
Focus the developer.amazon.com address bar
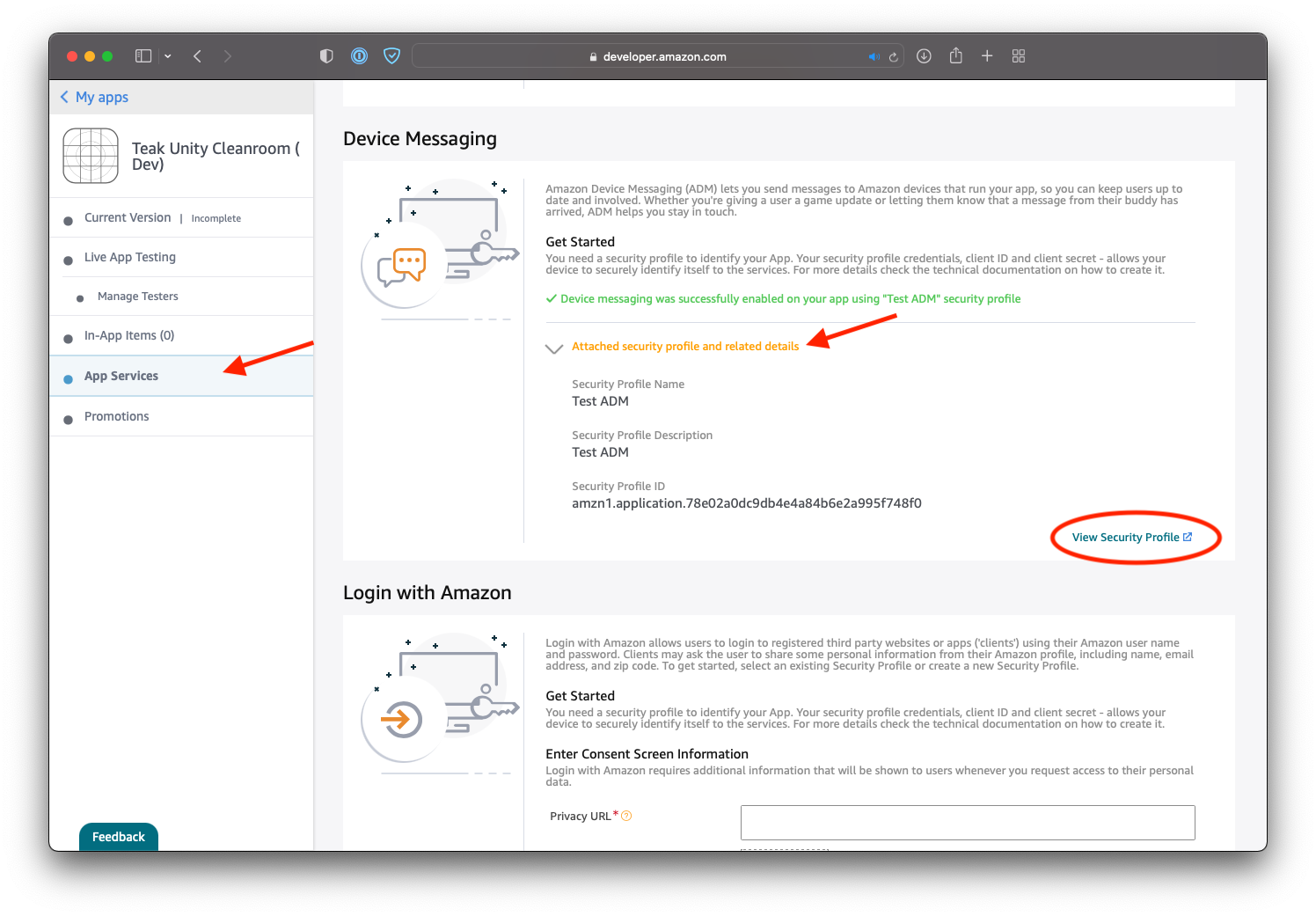coord(657,56)
